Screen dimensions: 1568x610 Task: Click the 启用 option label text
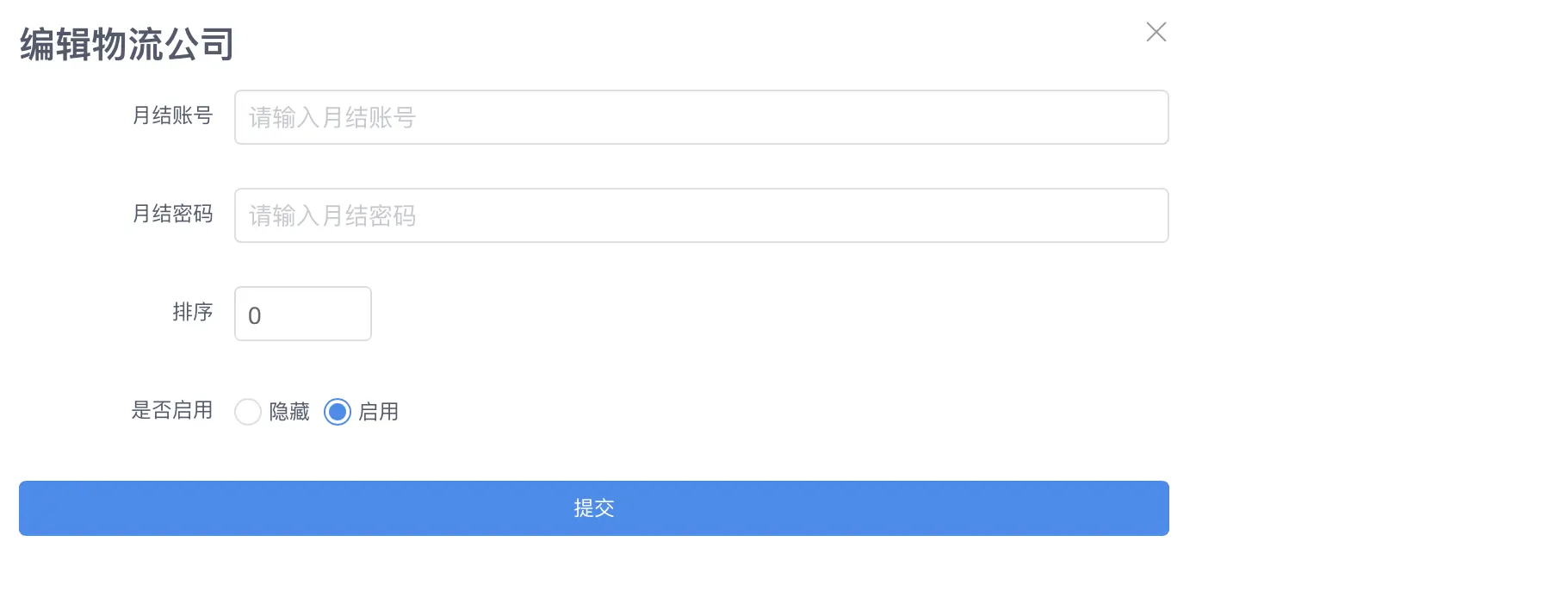tap(379, 412)
